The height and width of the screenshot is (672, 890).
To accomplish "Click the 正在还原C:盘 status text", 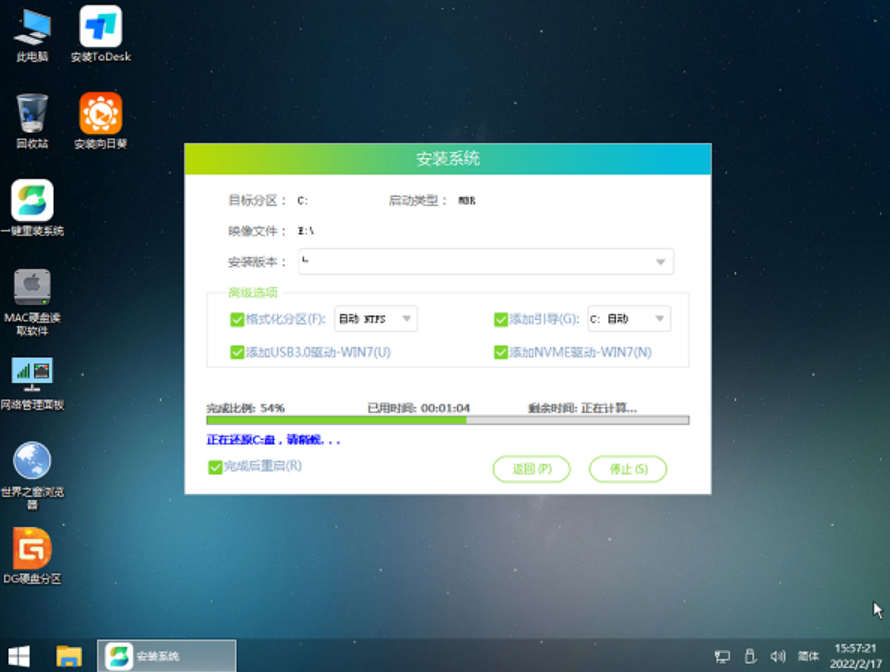I will 273,440.
